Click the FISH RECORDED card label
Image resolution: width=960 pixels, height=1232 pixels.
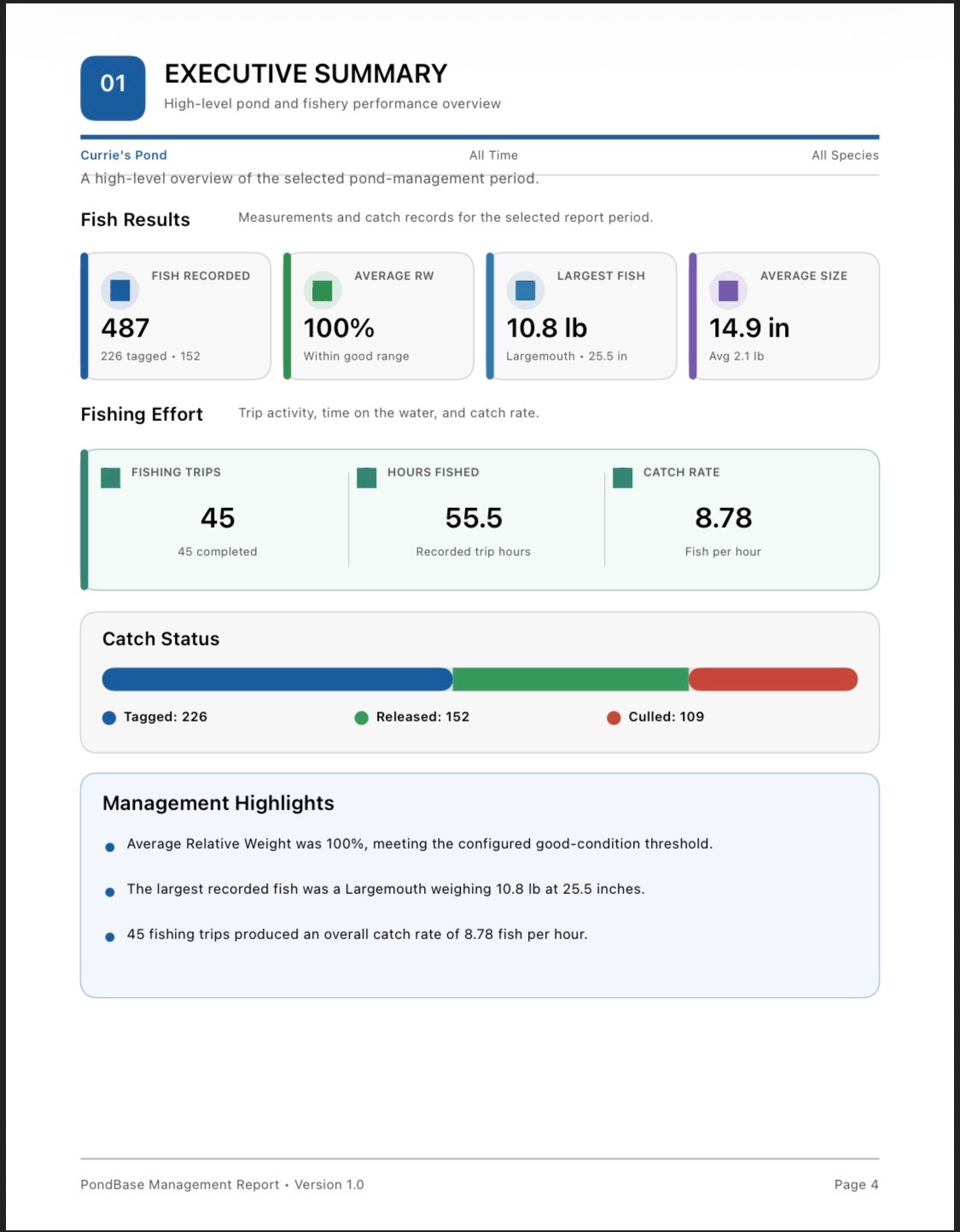tap(201, 276)
